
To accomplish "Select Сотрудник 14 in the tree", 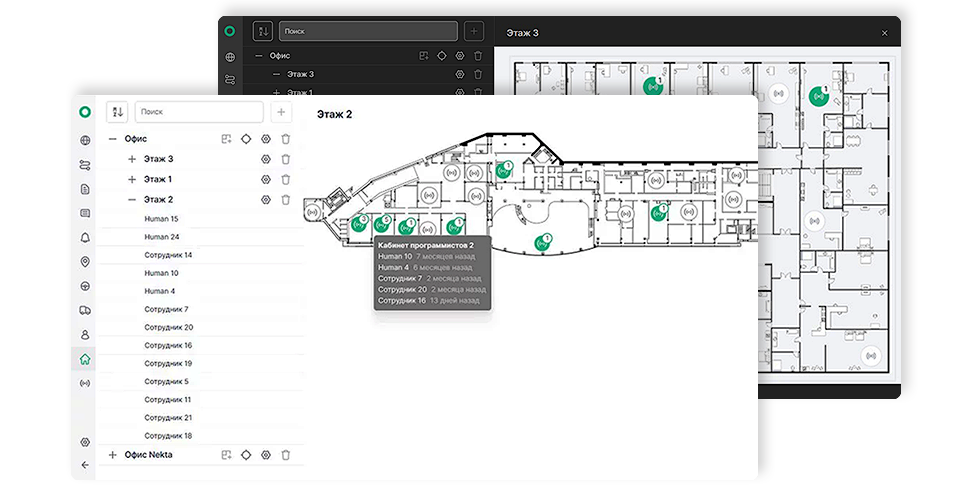I will (x=168, y=255).
